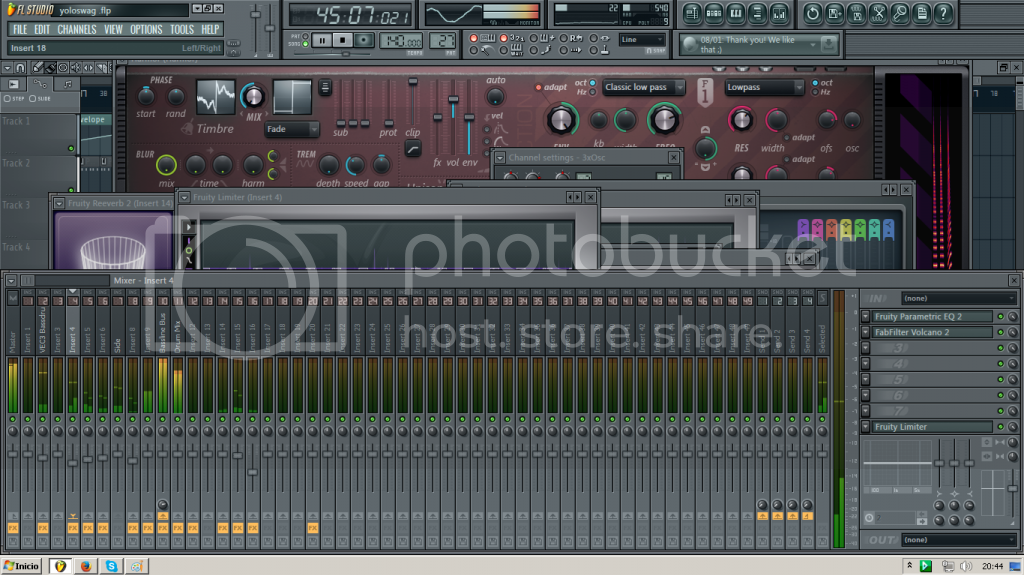Open Harmor Classic low pass dropdown
This screenshot has width=1024, height=575.
[x=643, y=87]
